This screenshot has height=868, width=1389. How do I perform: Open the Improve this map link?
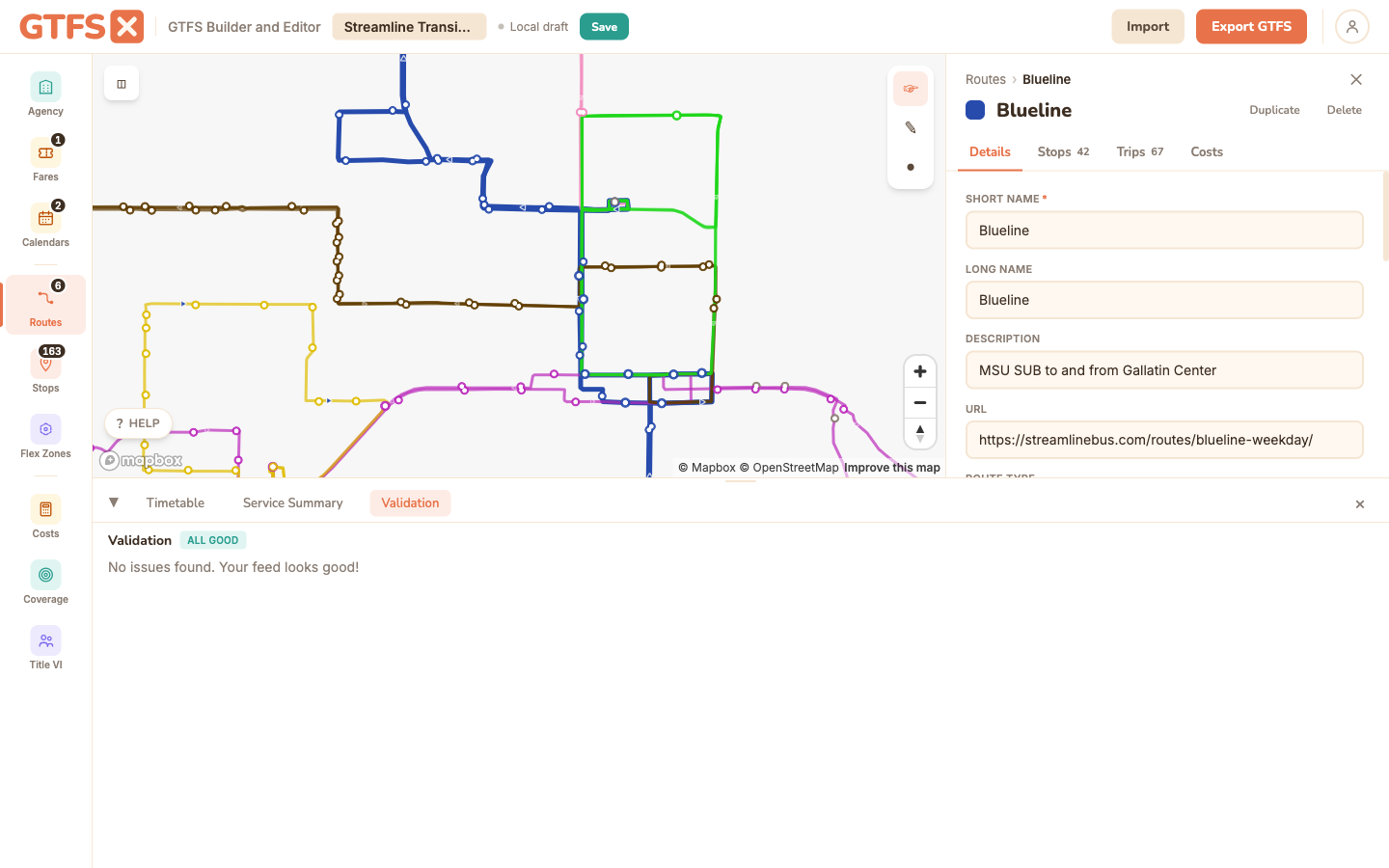point(892,468)
